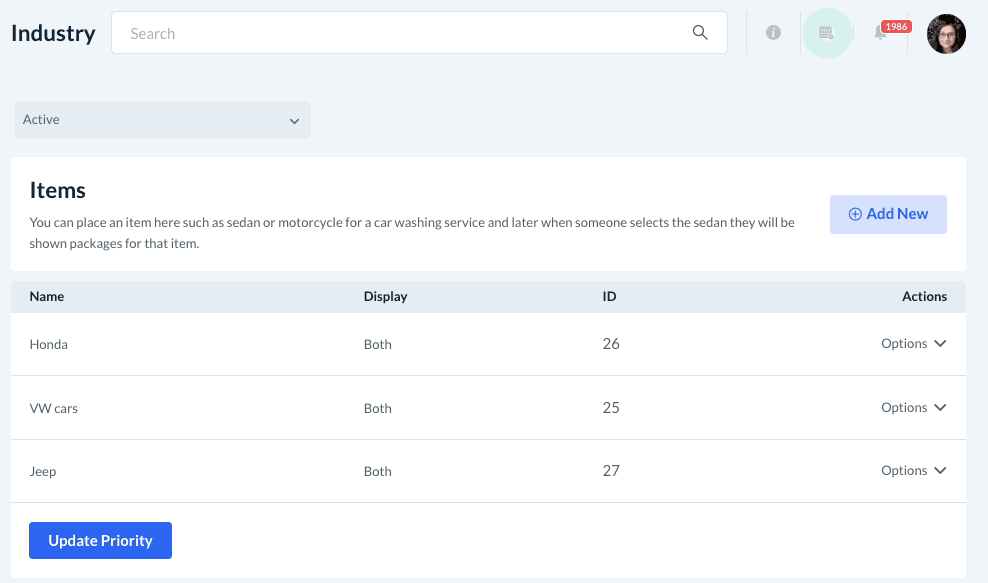The height and width of the screenshot is (583, 988).
Task: Open the notifications bell
Action: [880, 33]
